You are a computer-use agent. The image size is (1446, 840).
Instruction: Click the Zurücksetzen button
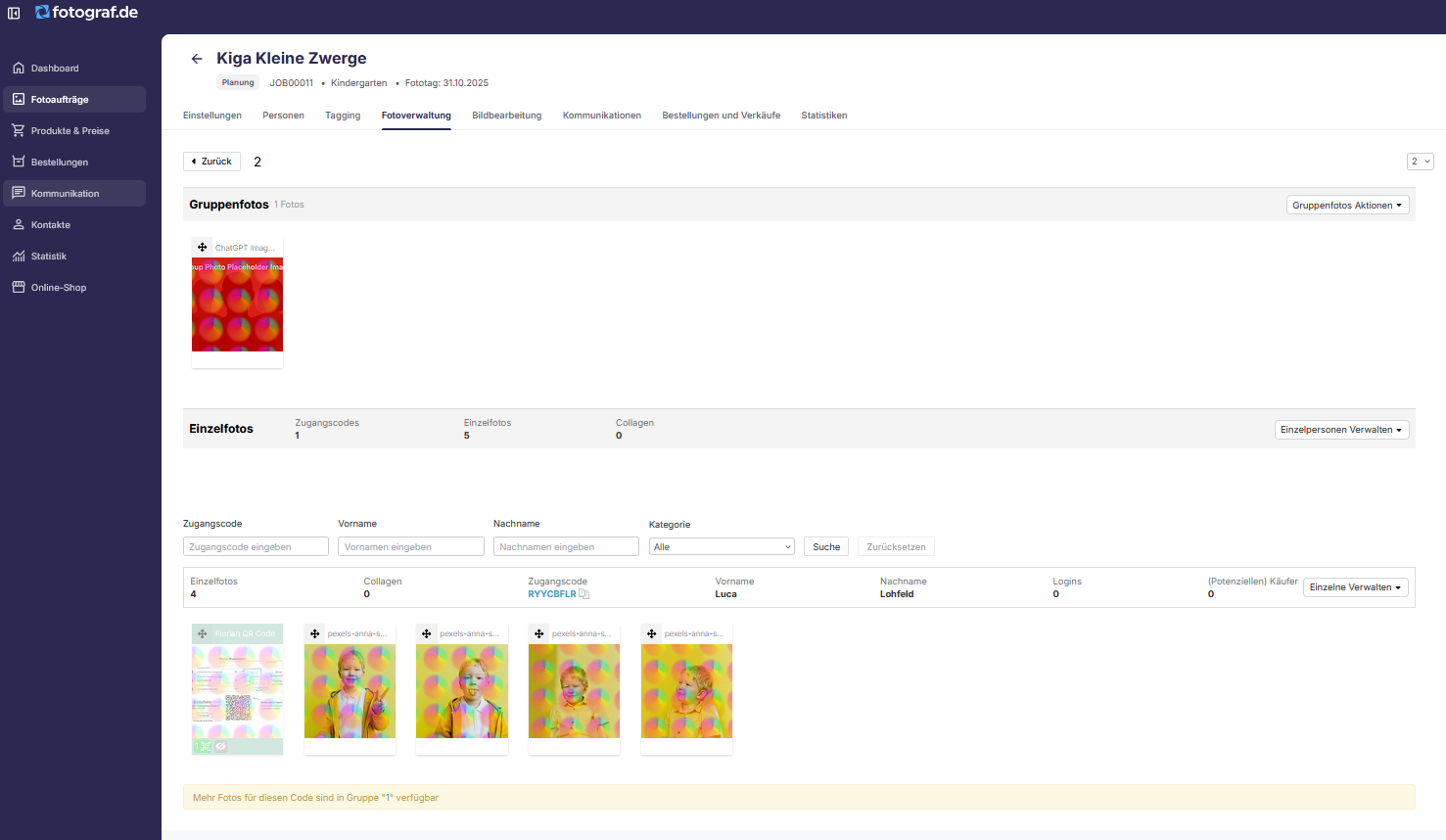click(x=896, y=547)
